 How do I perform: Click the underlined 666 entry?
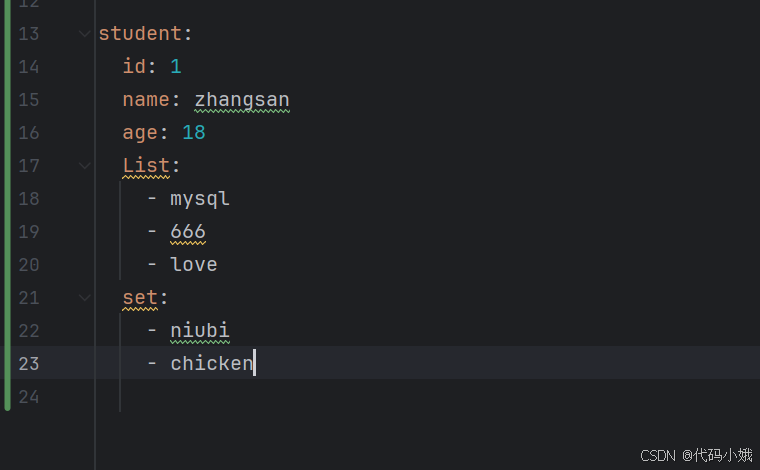click(188, 232)
